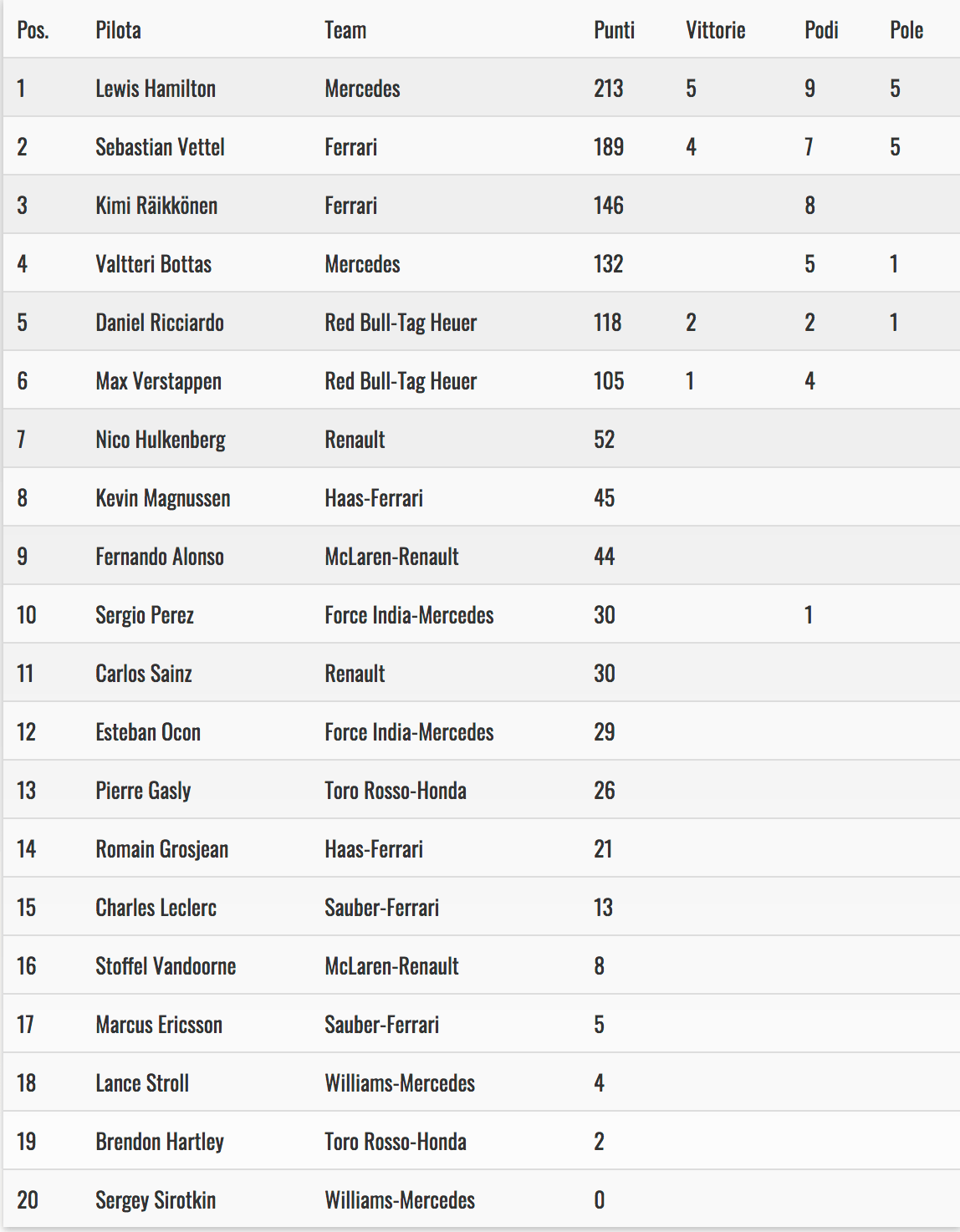The width and height of the screenshot is (960, 1232).
Task: Select driver name Lewis Hamilton
Action: 156,89
